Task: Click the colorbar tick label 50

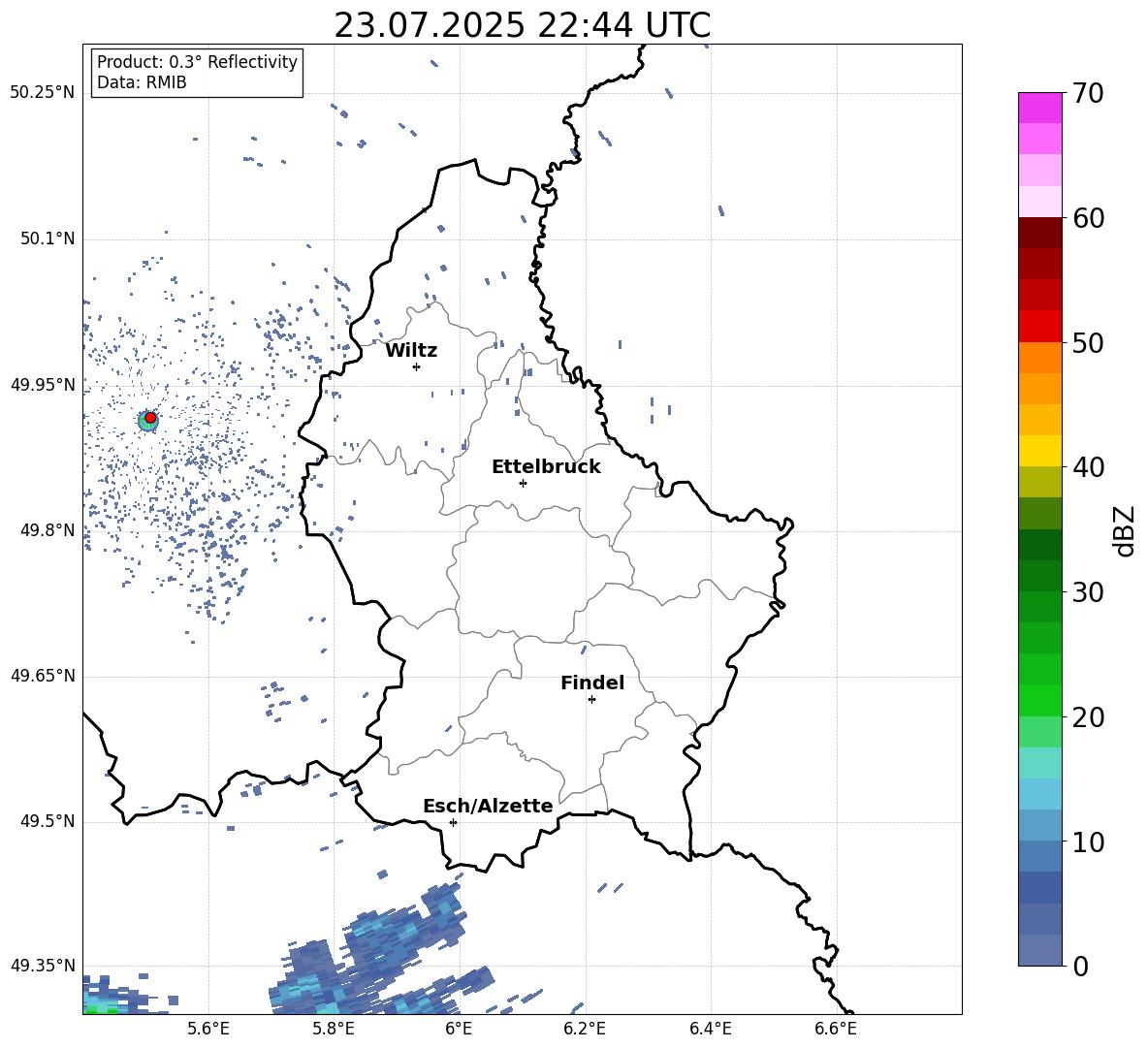Action: (x=1089, y=343)
